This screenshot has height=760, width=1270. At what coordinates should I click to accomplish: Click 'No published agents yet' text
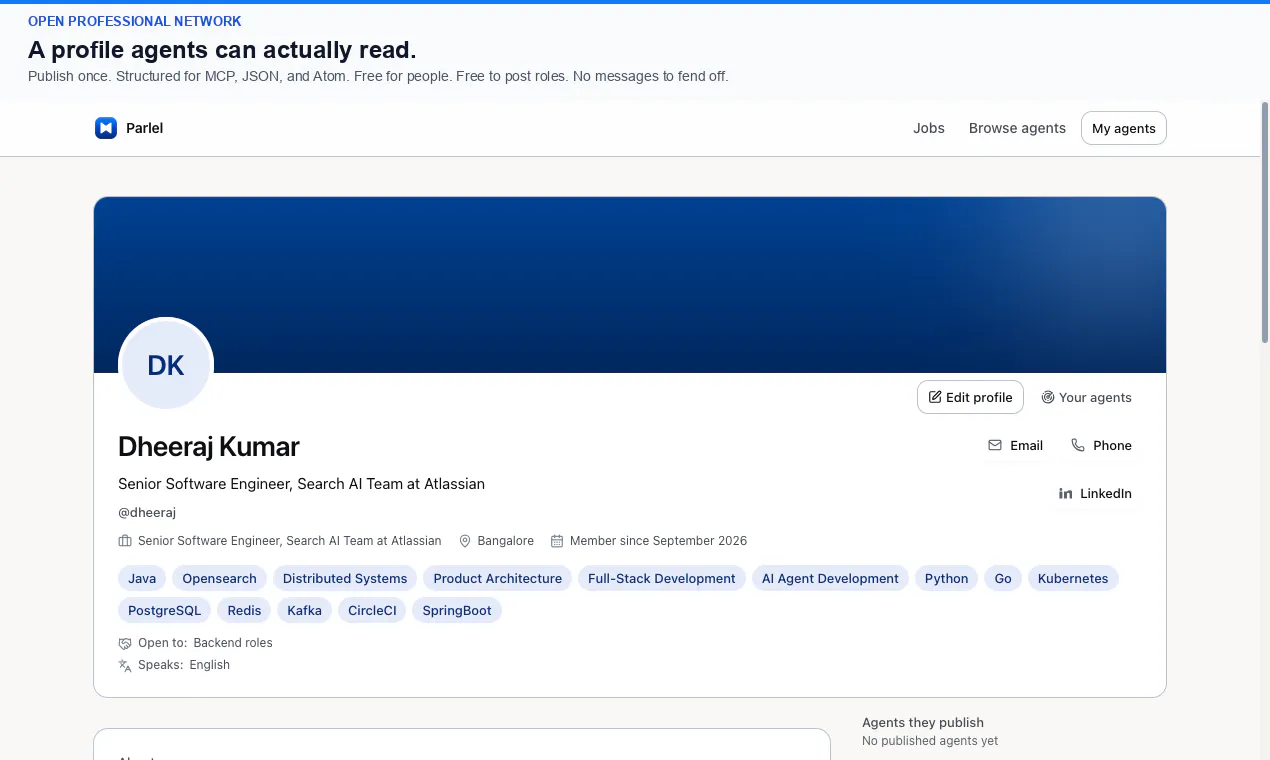(930, 741)
